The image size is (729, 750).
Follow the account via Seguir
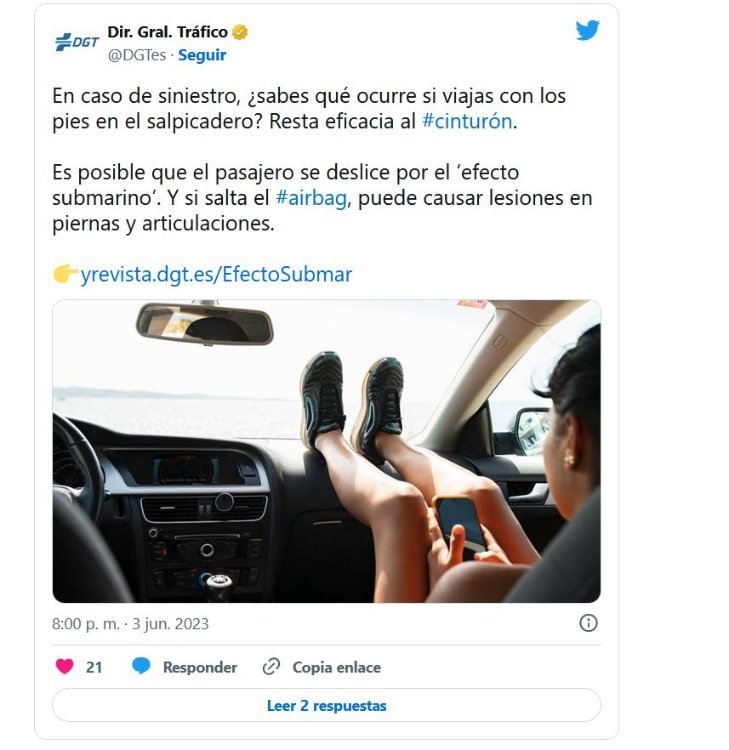coord(202,55)
